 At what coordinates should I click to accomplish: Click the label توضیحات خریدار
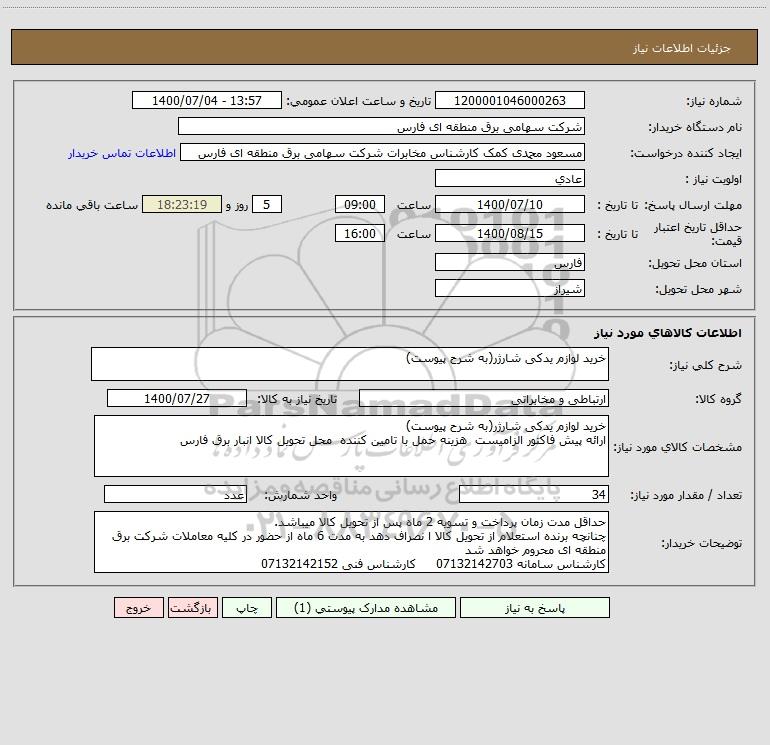[702, 543]
